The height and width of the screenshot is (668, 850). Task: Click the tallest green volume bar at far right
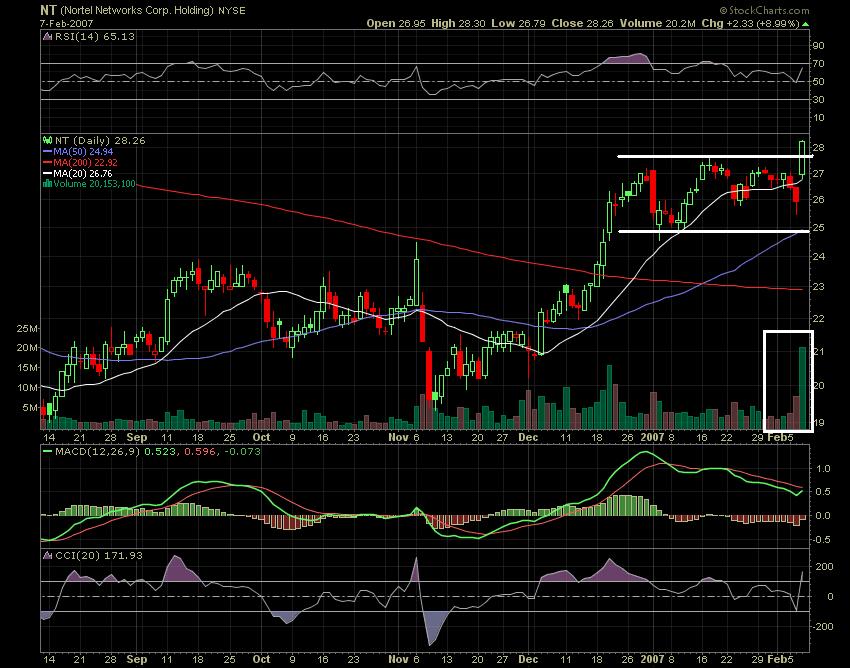(802, 388)
